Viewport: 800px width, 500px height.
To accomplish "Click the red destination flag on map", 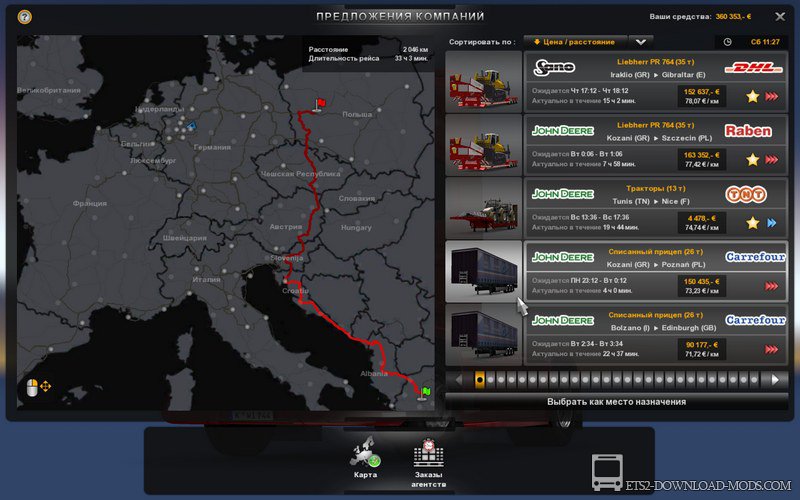I will point(319,105).
